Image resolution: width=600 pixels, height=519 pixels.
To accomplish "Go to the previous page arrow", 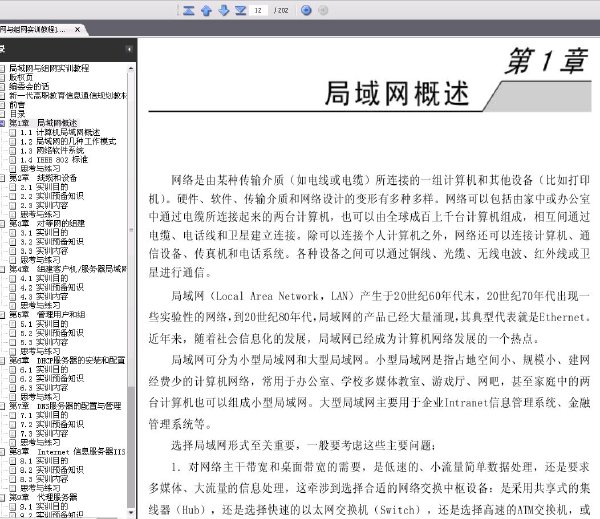I will [206, 10].
